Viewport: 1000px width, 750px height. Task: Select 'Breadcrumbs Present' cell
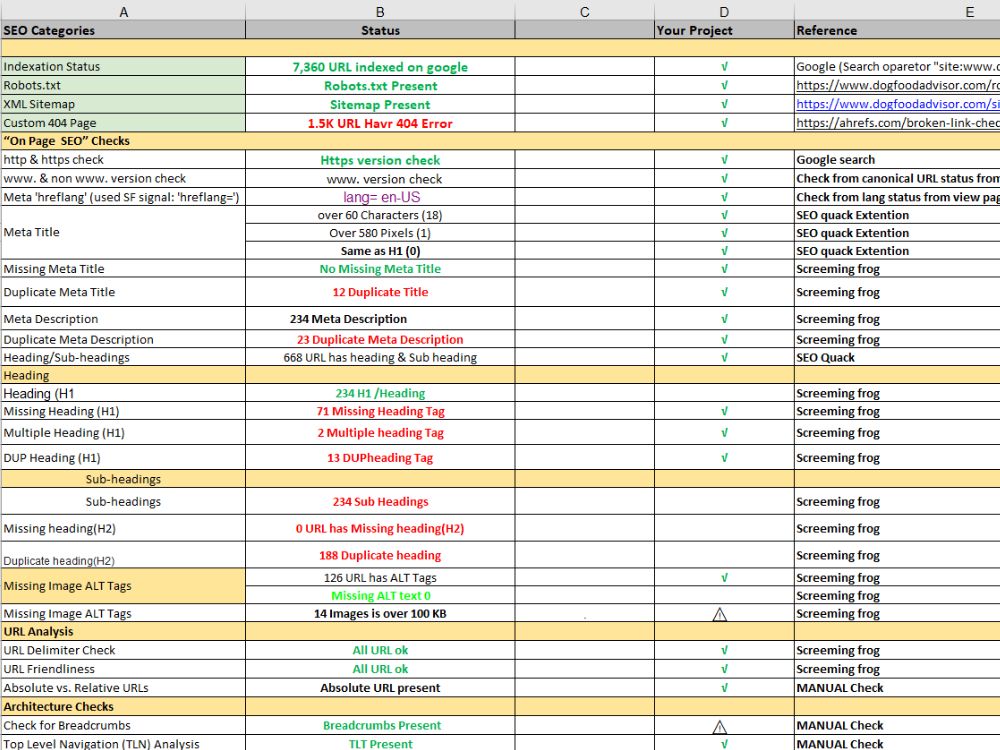click(380, 725)
